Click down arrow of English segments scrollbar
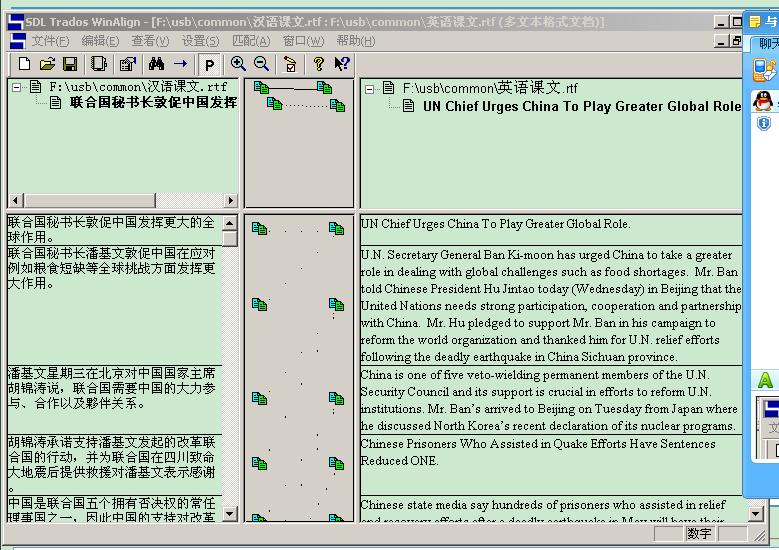This screenshot has width=779, height=550. pos(755,513)
